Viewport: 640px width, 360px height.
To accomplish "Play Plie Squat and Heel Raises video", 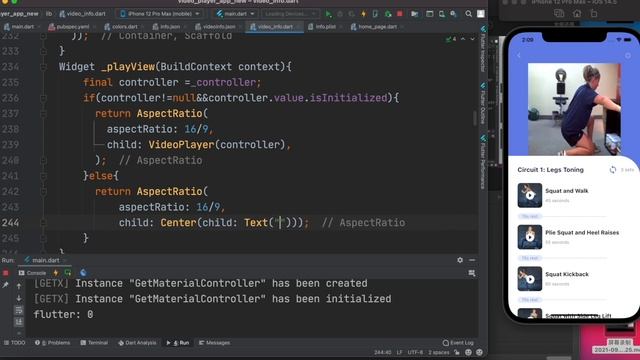I will [x=530, y=237].
